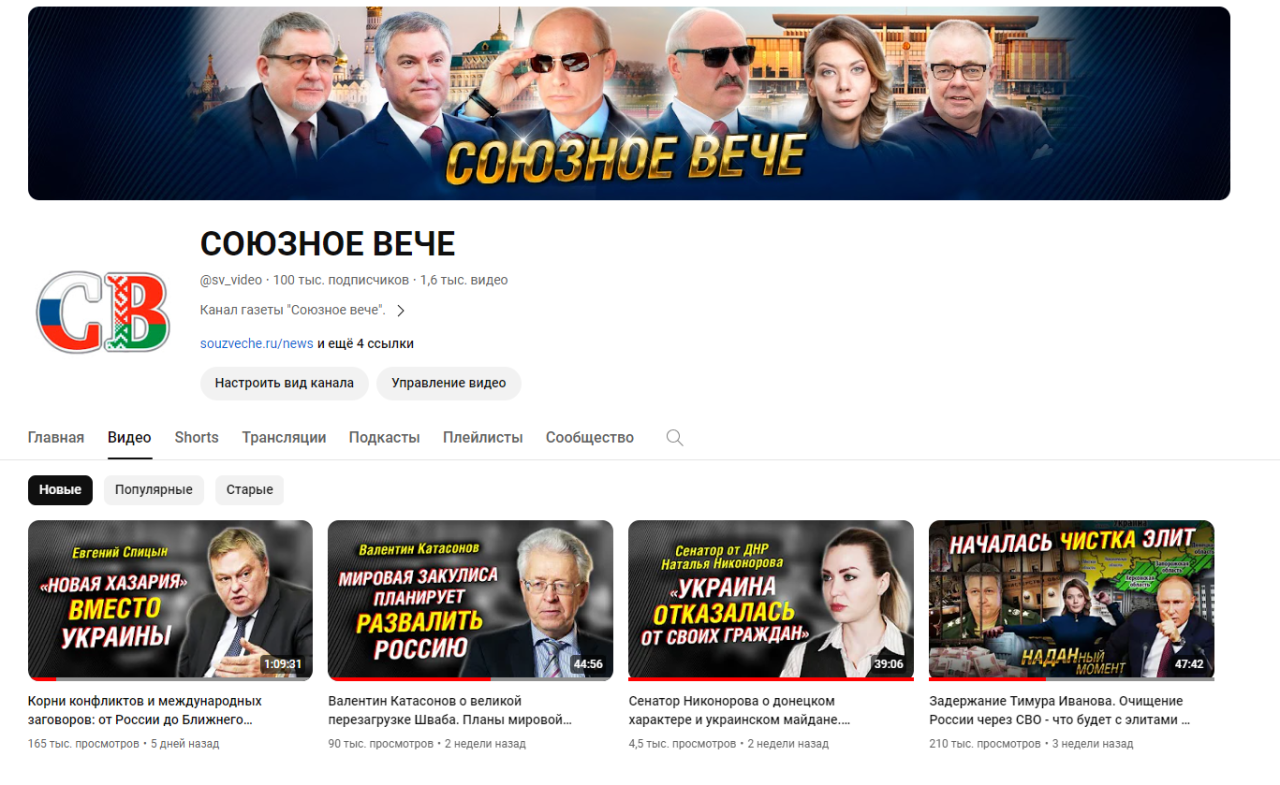Open the "и ещё 4 ссылки" links list

coord(365,343)
